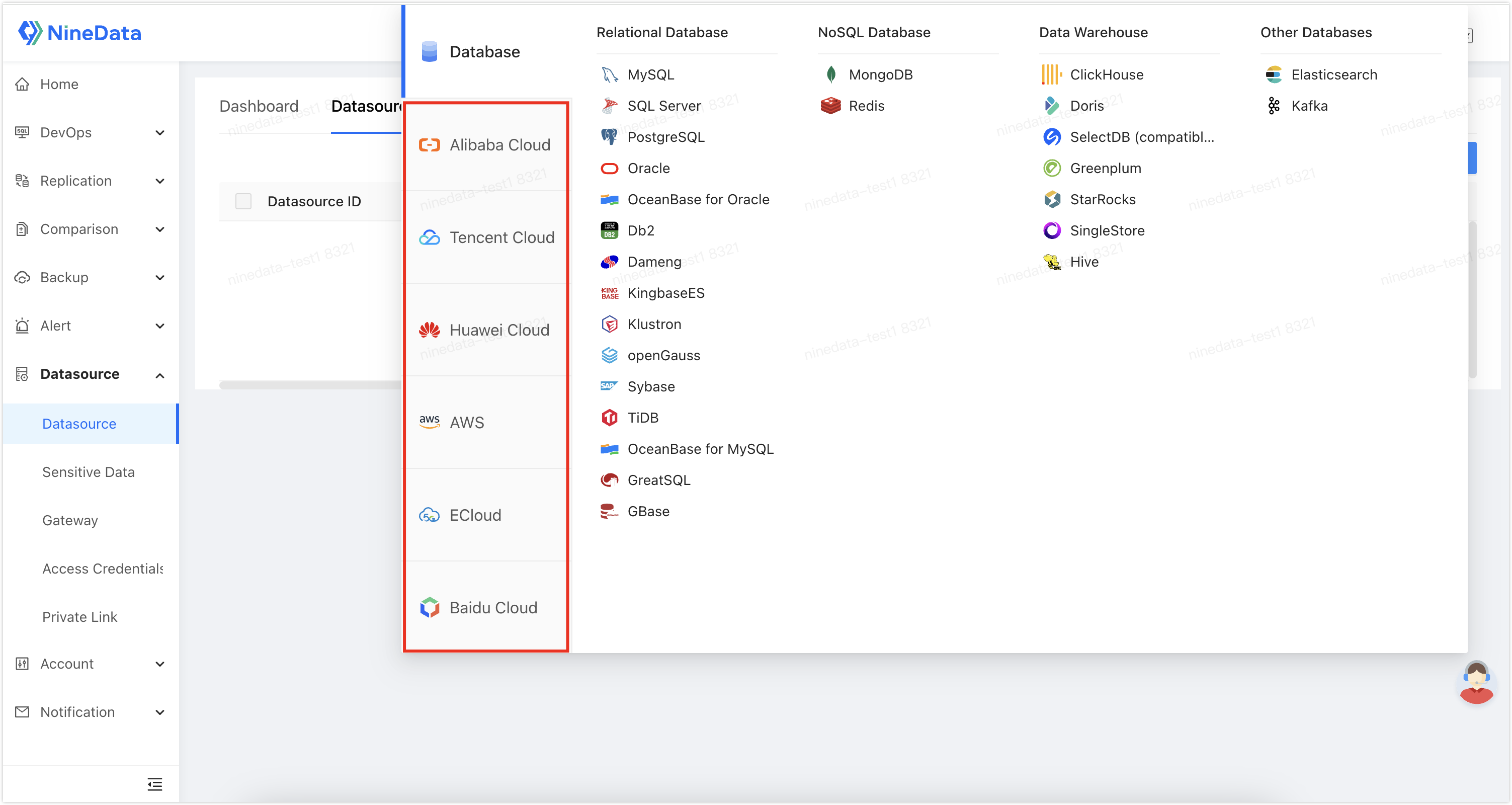Click the vertical scrollbar on the right
The height and width of the screenshot is (805, 1512).
(1472, 299)
